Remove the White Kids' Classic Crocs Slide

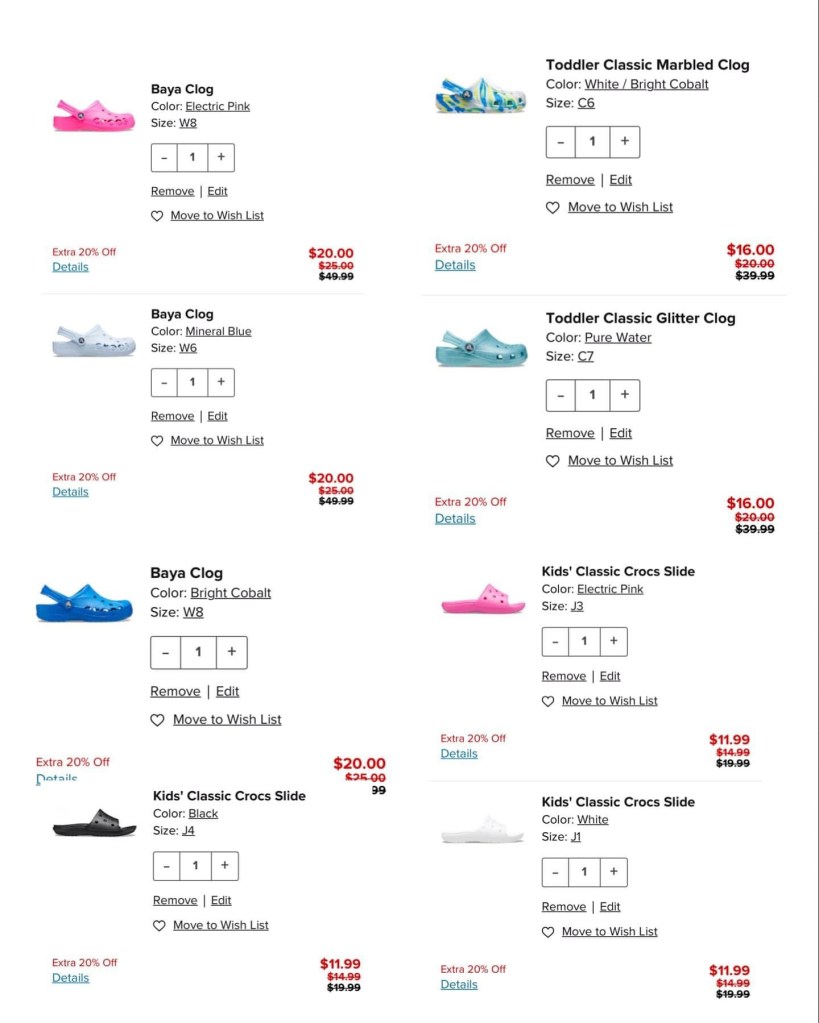coord(564,907)
